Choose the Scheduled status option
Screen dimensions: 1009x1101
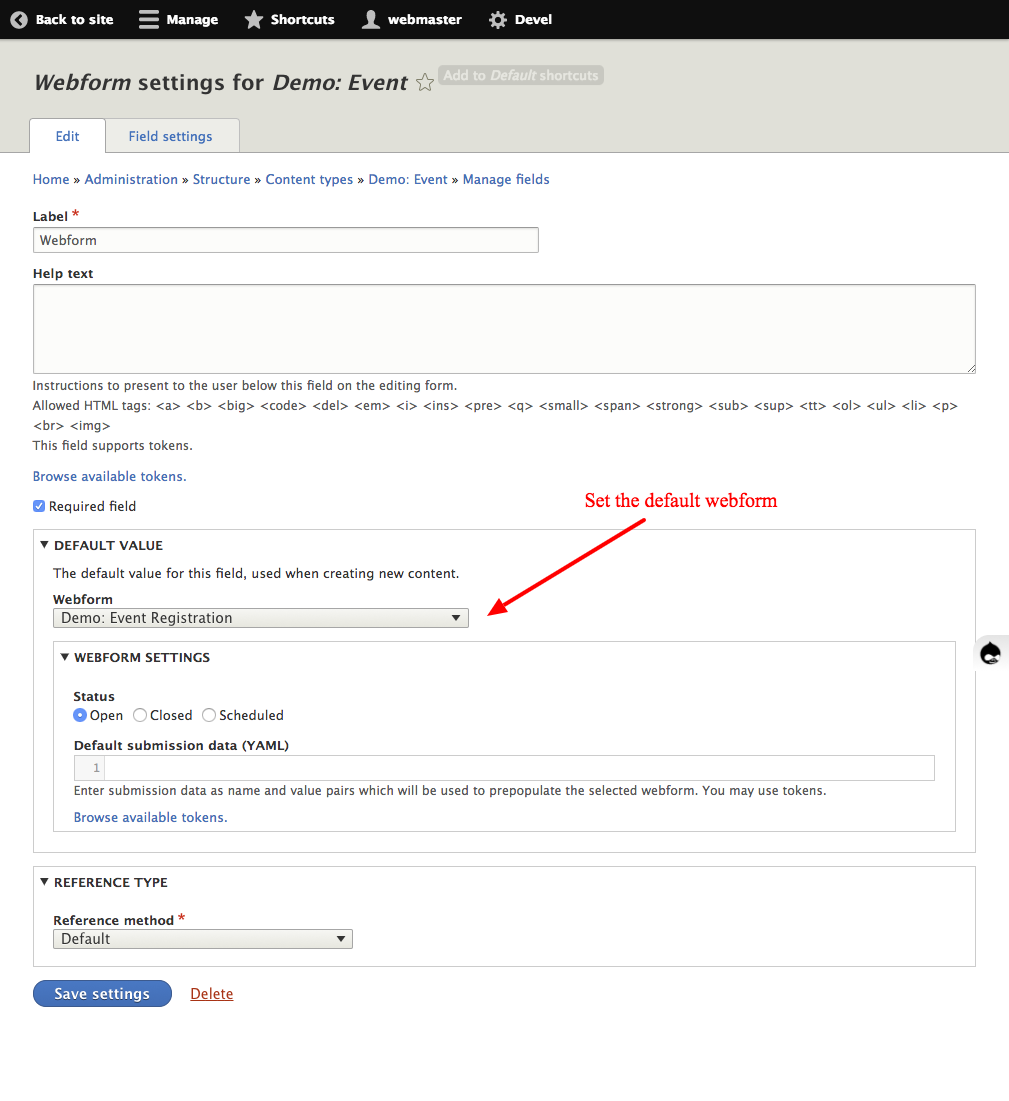click(209, 714)
